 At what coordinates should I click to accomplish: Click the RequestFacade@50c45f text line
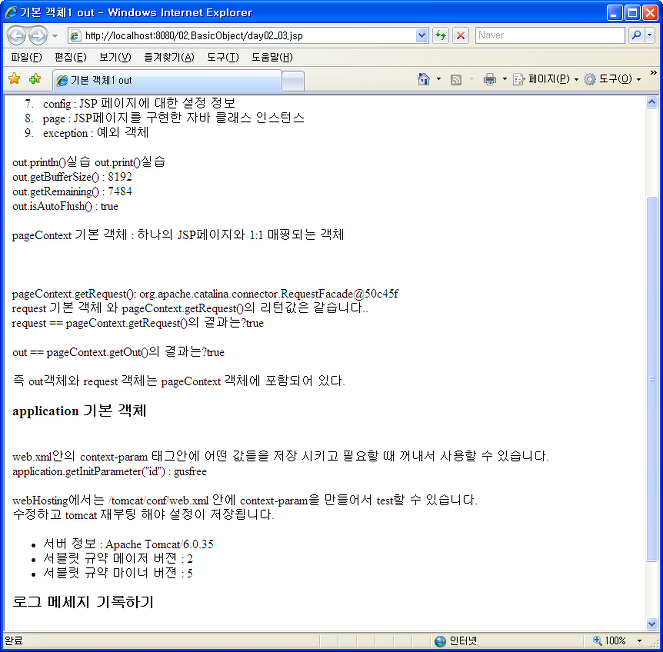(205, 294)
